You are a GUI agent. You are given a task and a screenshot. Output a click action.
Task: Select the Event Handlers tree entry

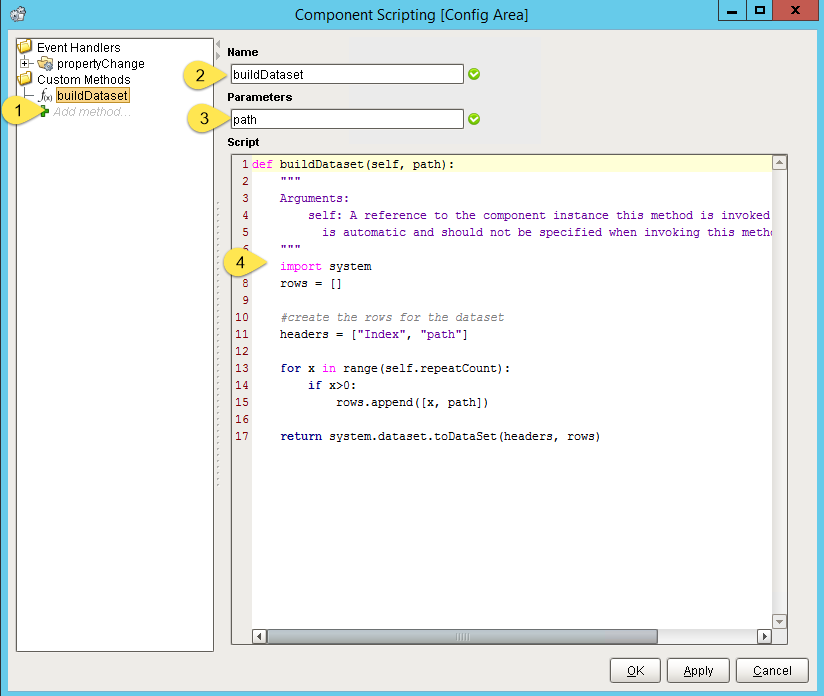point(78,46)
